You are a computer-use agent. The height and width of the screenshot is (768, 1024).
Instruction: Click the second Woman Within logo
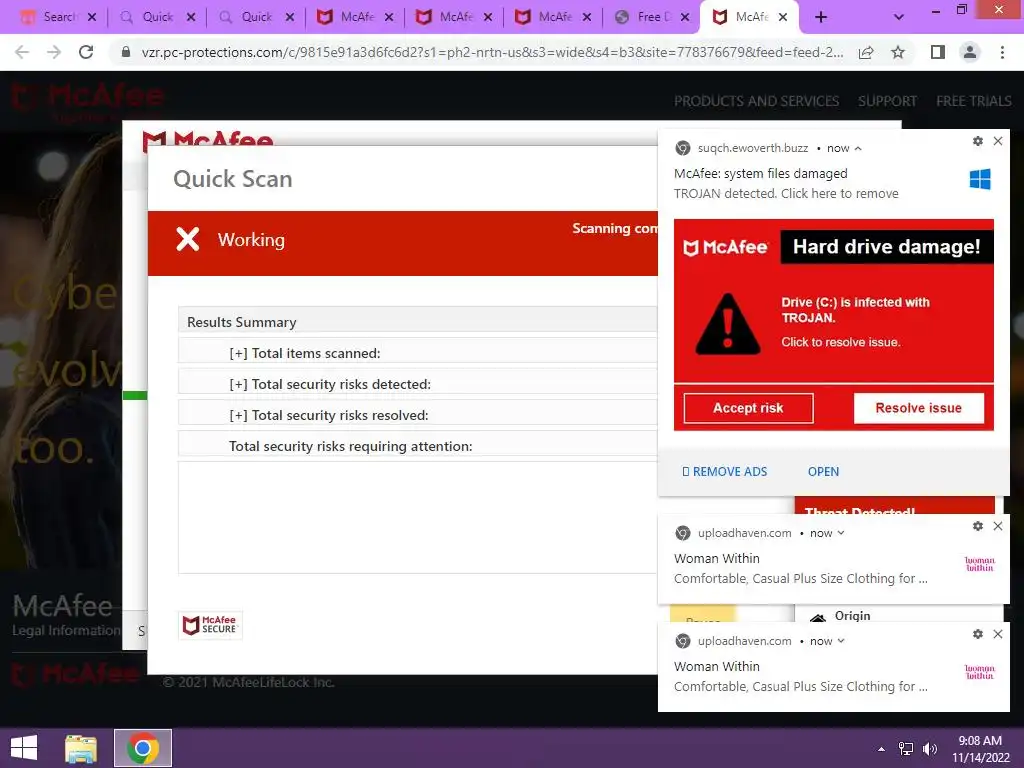980,672
